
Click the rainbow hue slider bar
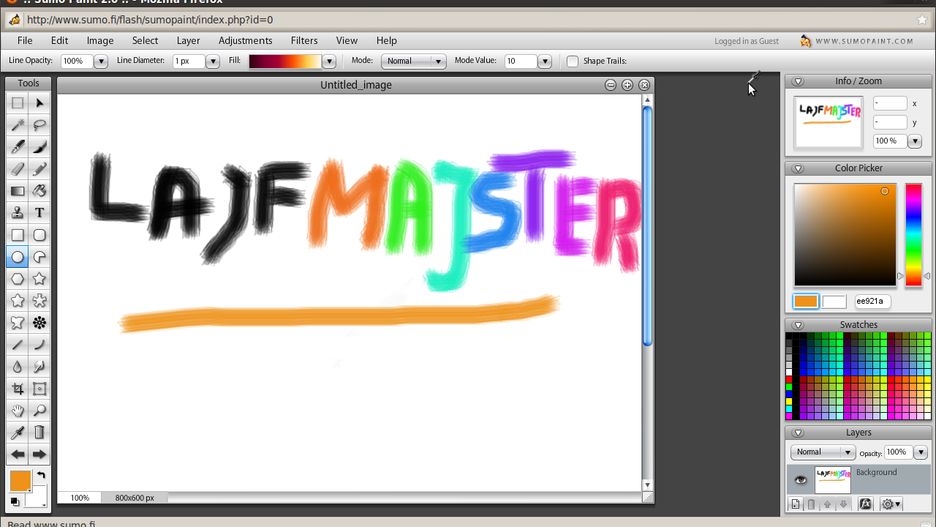click(913, 235)
